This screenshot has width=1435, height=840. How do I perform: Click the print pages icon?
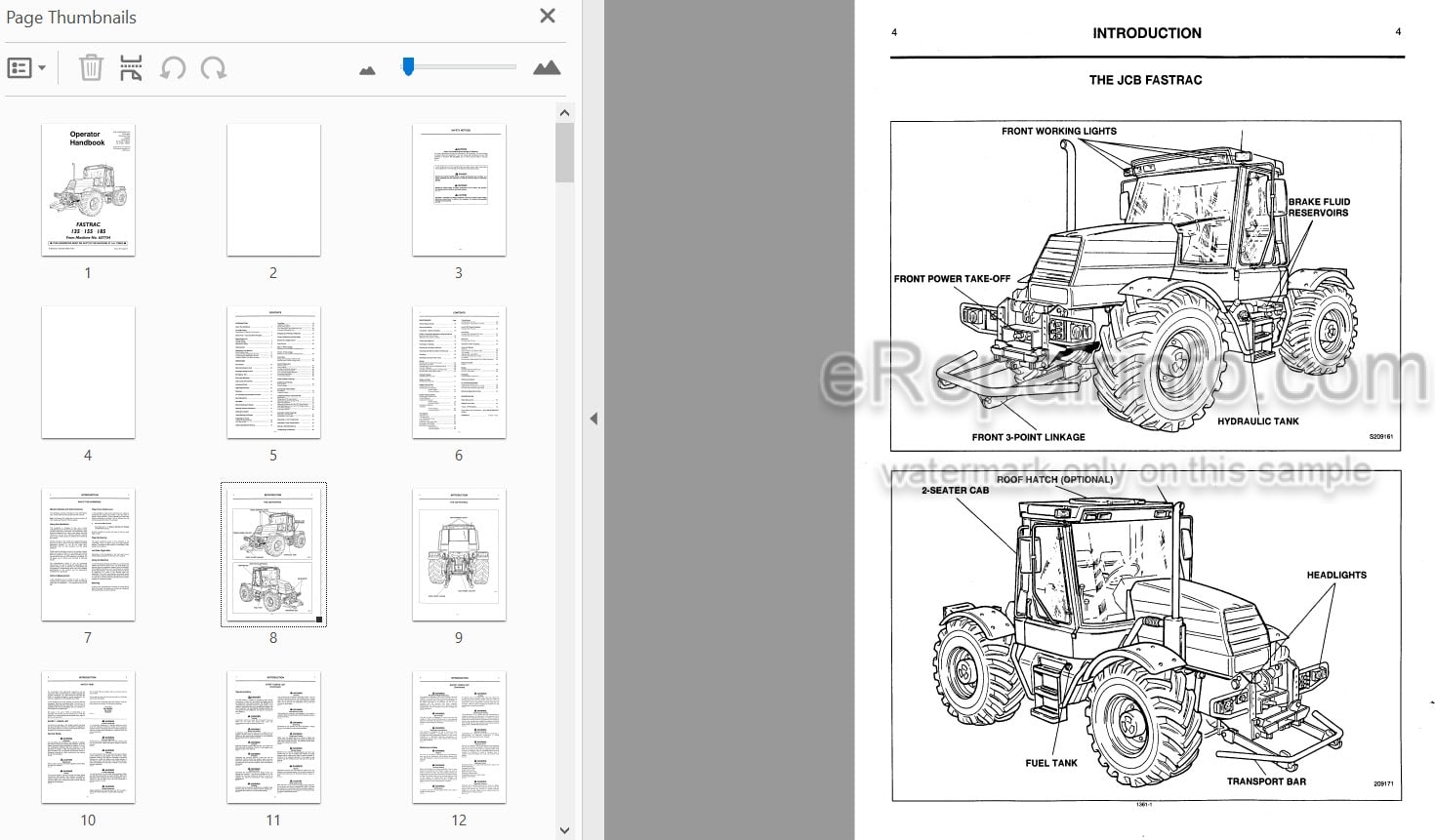(131, 67)
